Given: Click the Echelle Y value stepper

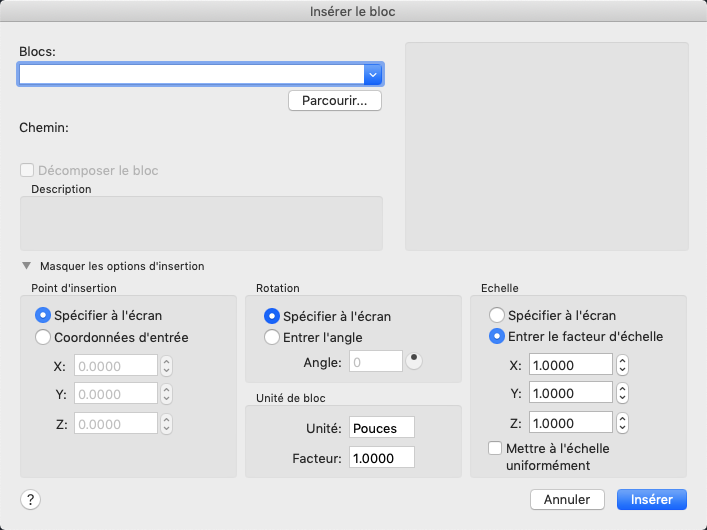Looking at the screenshot, I should coord(622,393).
